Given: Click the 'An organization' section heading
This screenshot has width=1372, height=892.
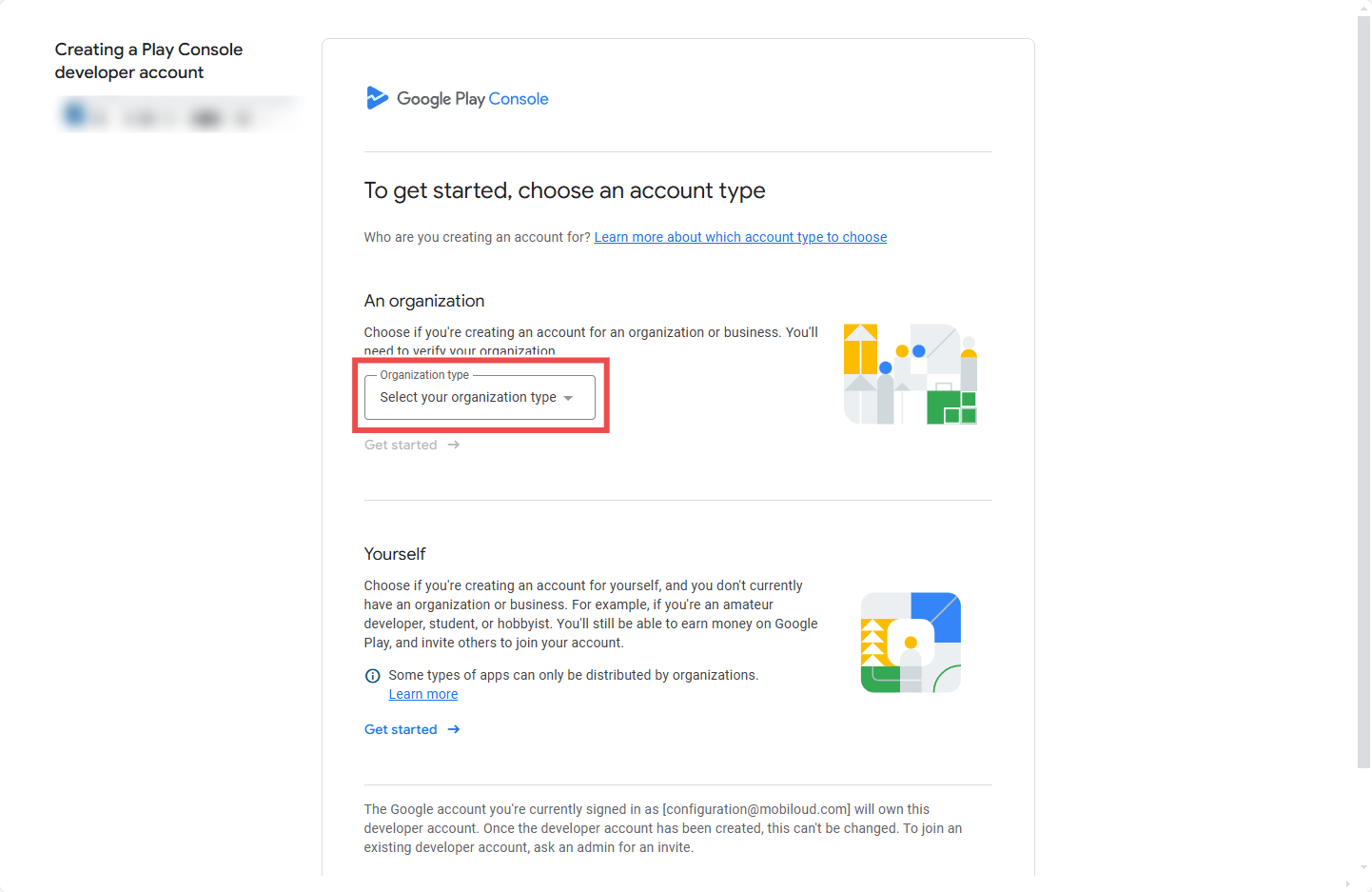Looking at the screenshot, I should (424, 301).
